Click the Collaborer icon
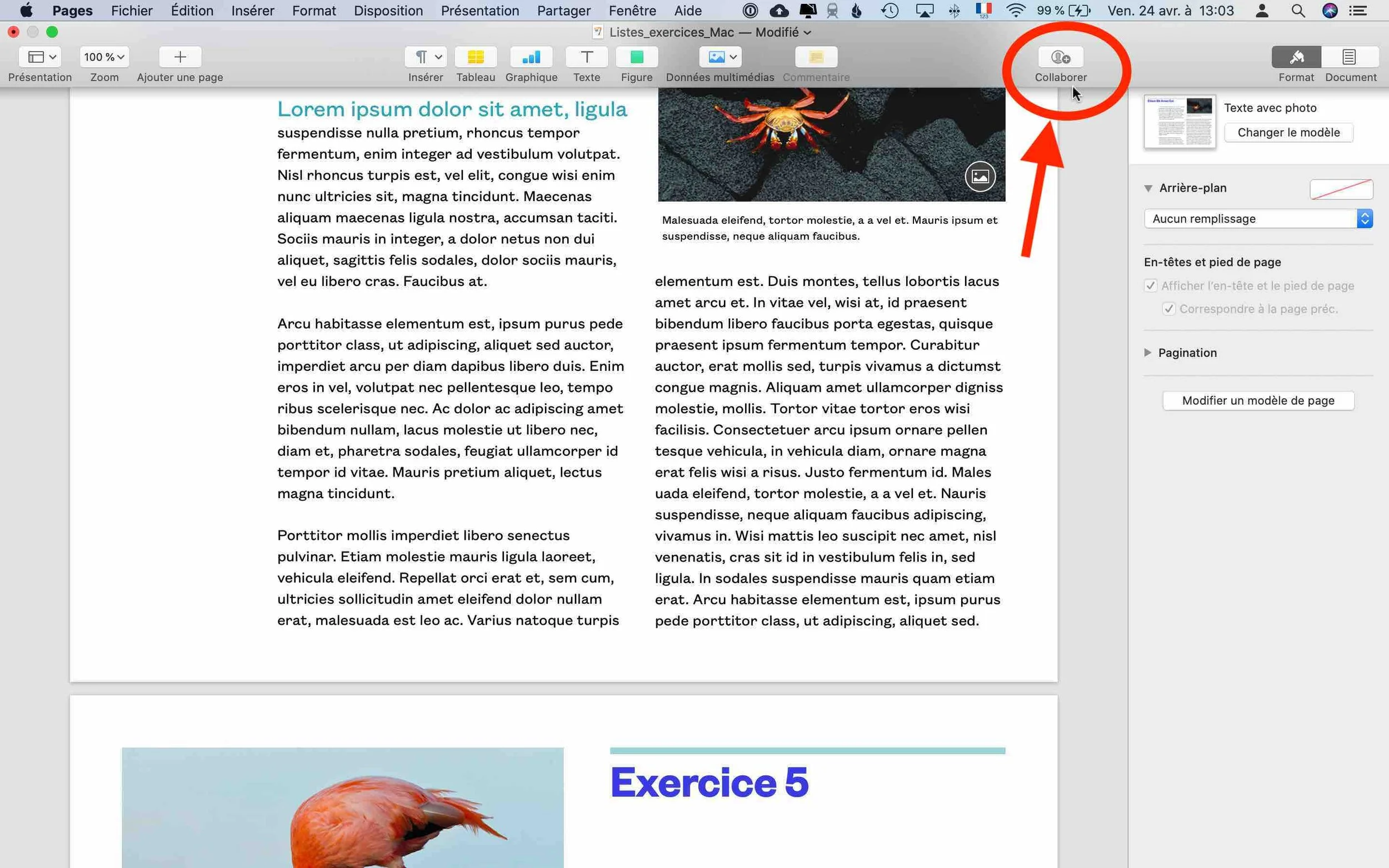The width and height of the screenshot is (1389, 868). pyautogui.click(x=1060, y=57)
